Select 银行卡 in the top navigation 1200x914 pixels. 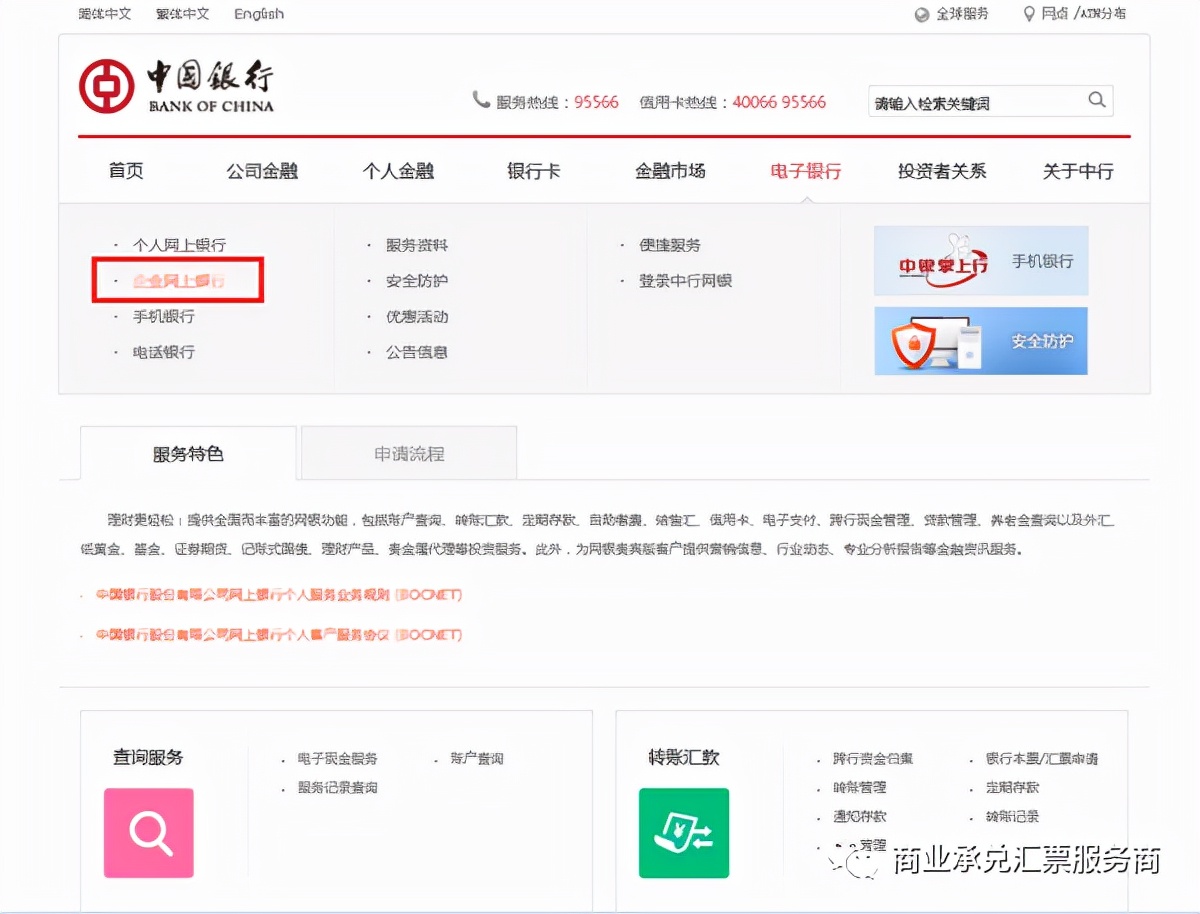(x=532, y=170)
